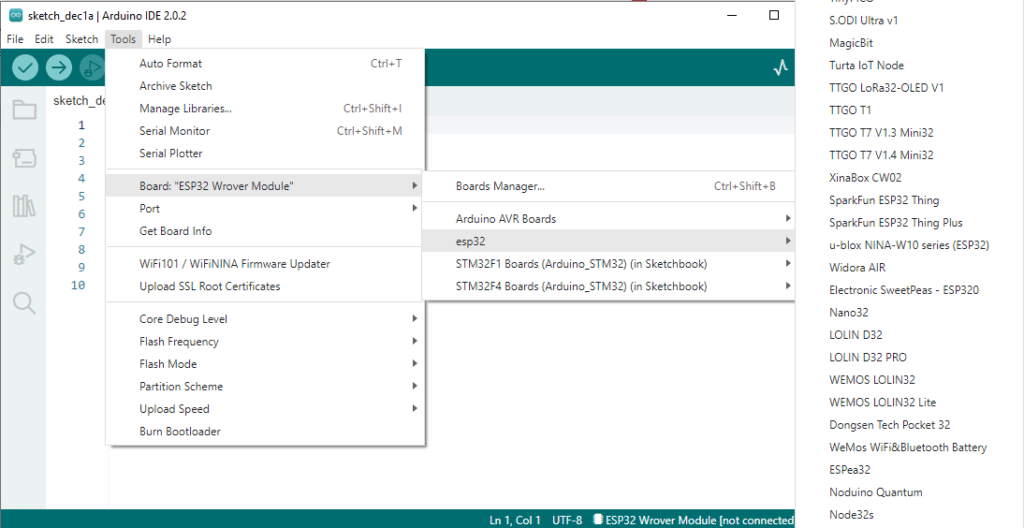Select MagicBit board
This screenshot has height=528, width=1024.
coord(851,43)
